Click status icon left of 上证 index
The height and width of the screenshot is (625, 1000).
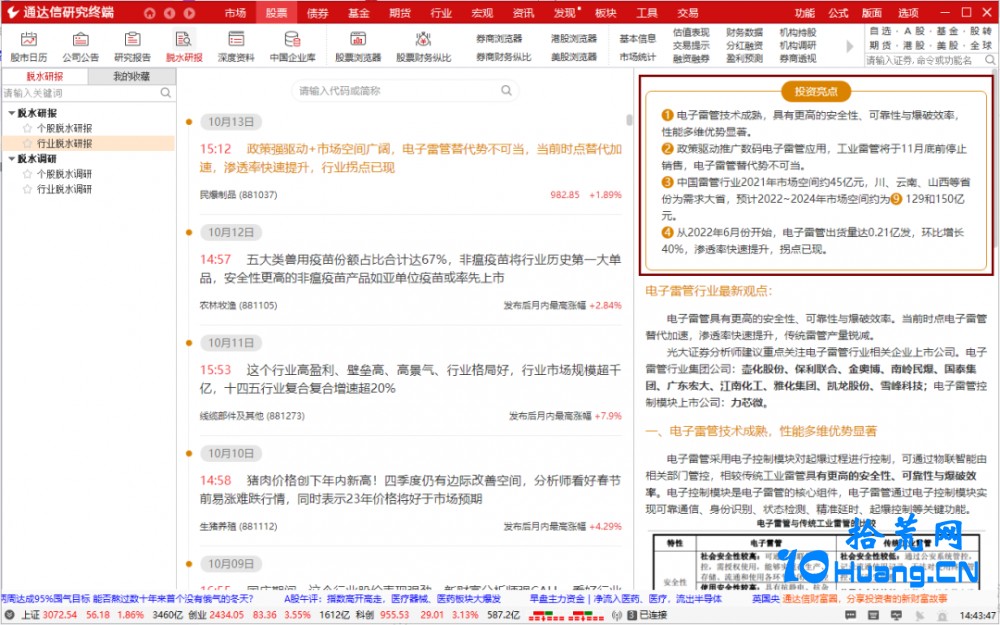coord(10,615)
